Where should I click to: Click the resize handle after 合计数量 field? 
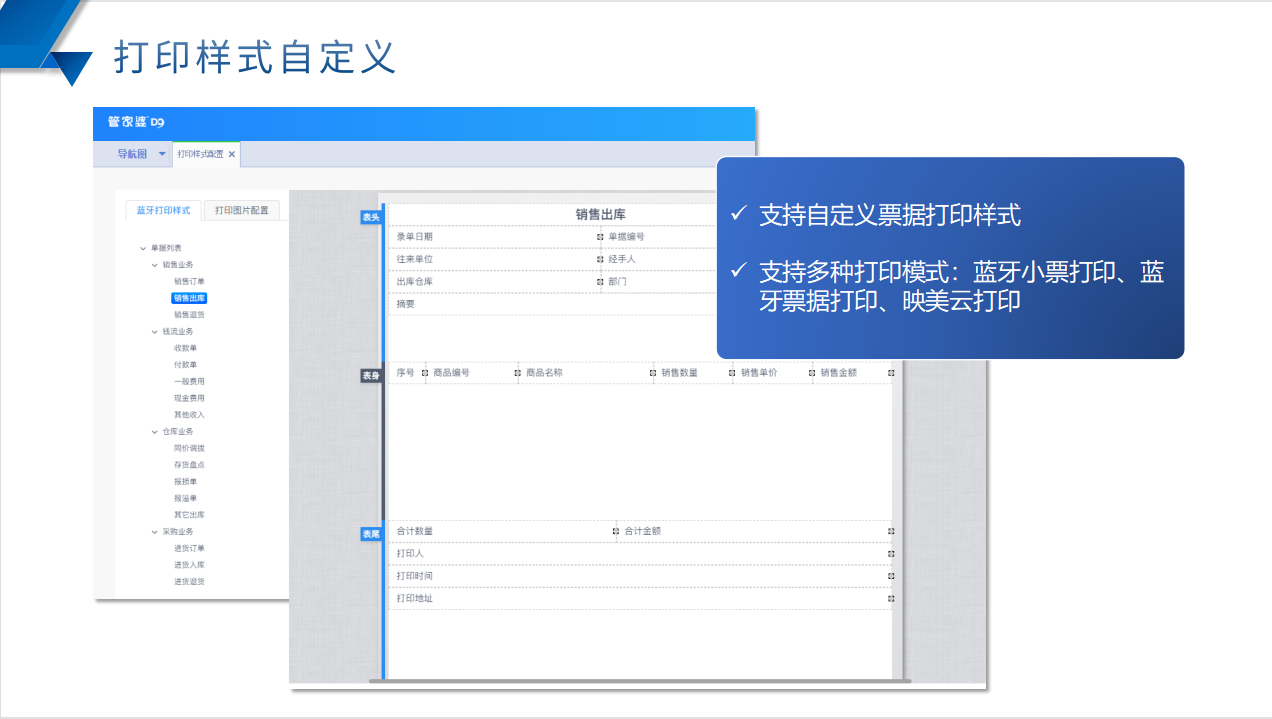[x=616, y=531]
